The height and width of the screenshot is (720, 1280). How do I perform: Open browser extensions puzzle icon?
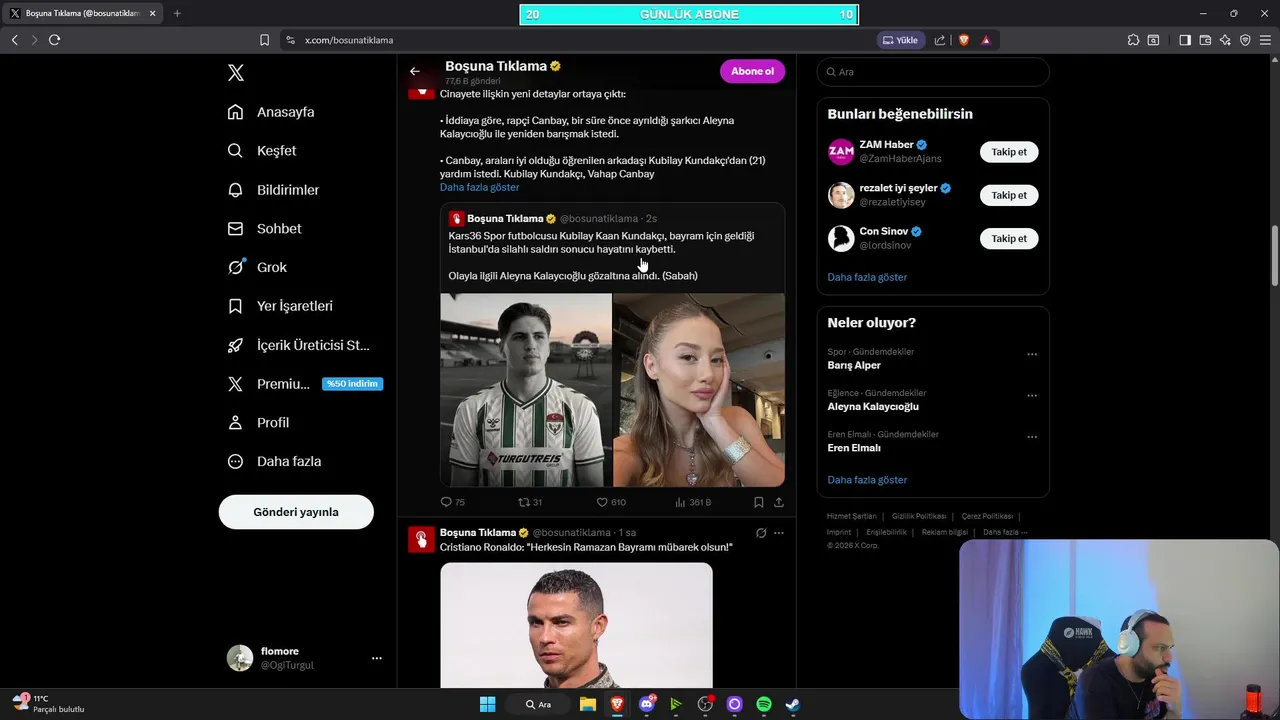(1133, 40)
